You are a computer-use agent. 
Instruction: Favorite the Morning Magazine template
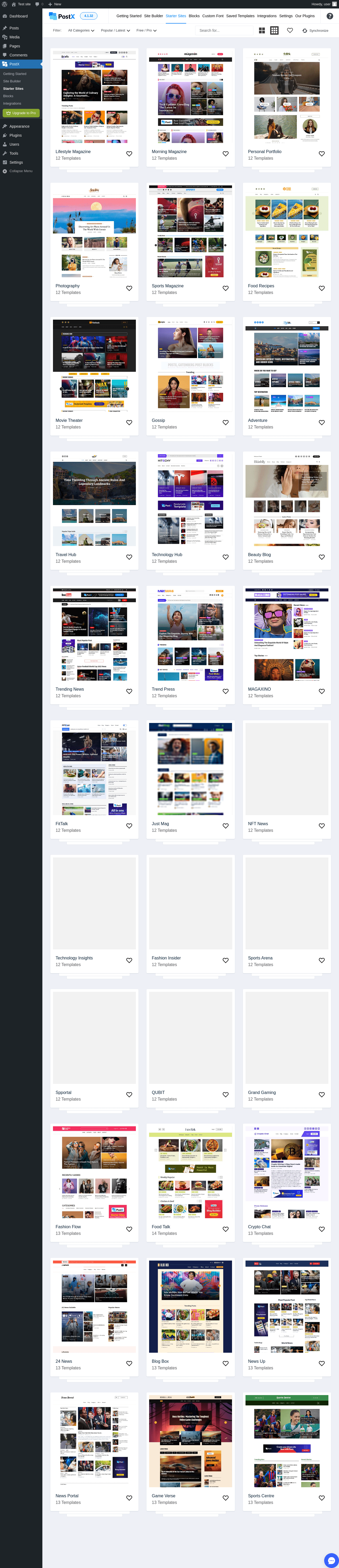click(225, 154)
